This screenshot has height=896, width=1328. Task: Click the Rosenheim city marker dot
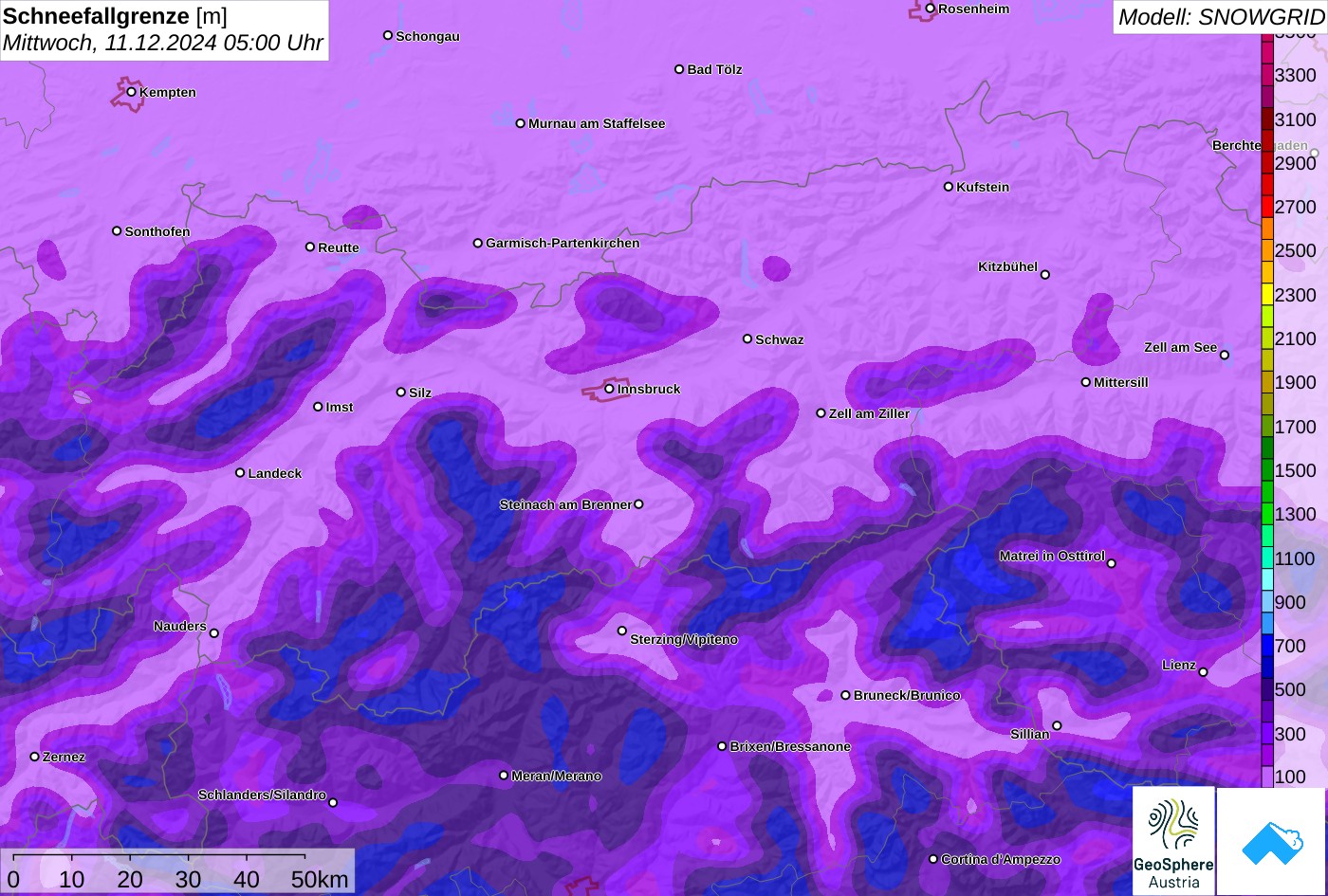coord(931,9)
